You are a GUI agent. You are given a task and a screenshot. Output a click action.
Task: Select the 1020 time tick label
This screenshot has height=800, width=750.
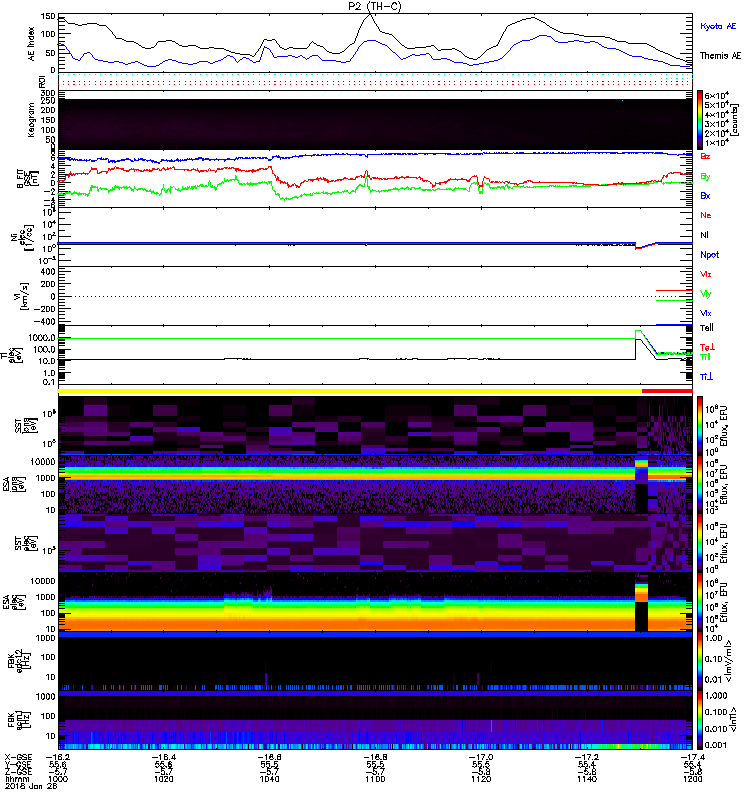coord(164,779)
